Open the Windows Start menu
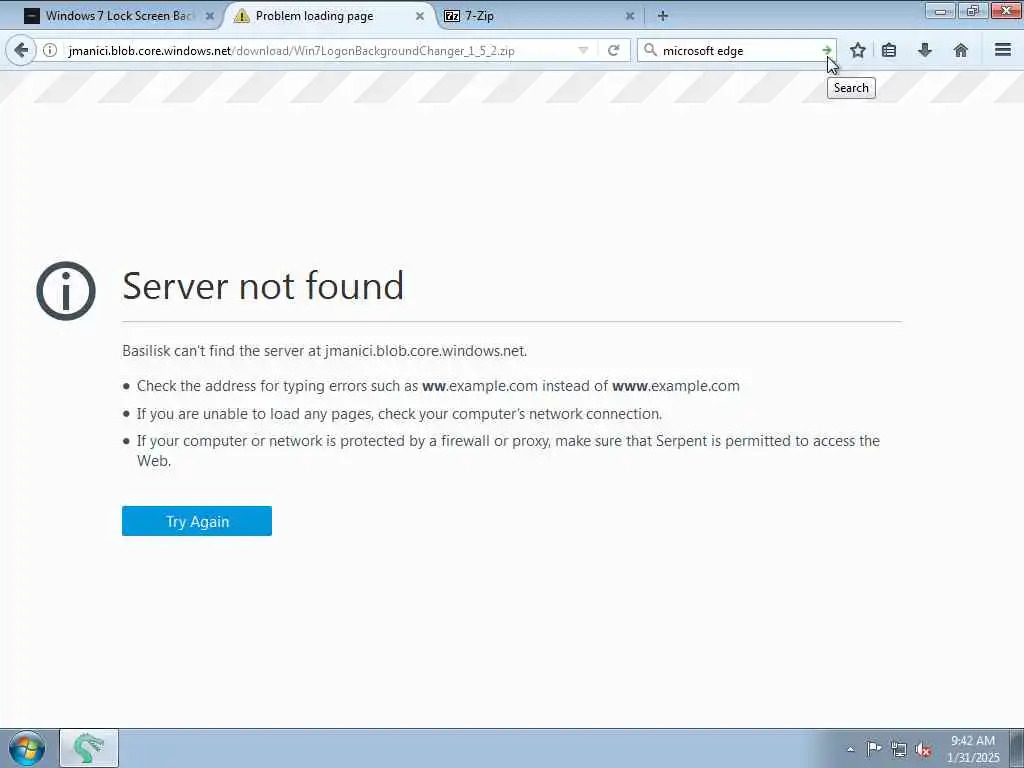Image resolution: width=1024 pixels, height=768 pixels. coord(27,748)
